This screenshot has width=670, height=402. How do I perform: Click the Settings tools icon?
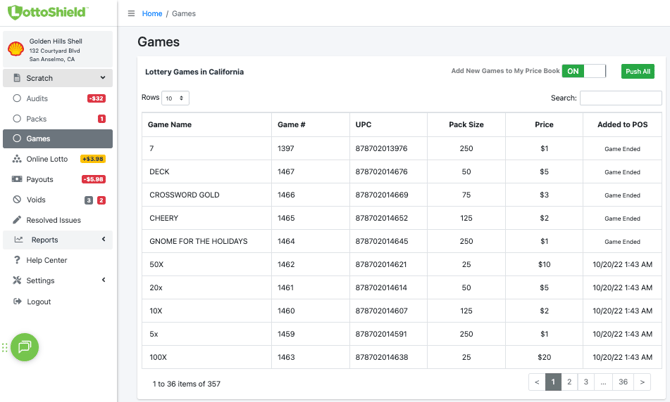pos(17,280)
